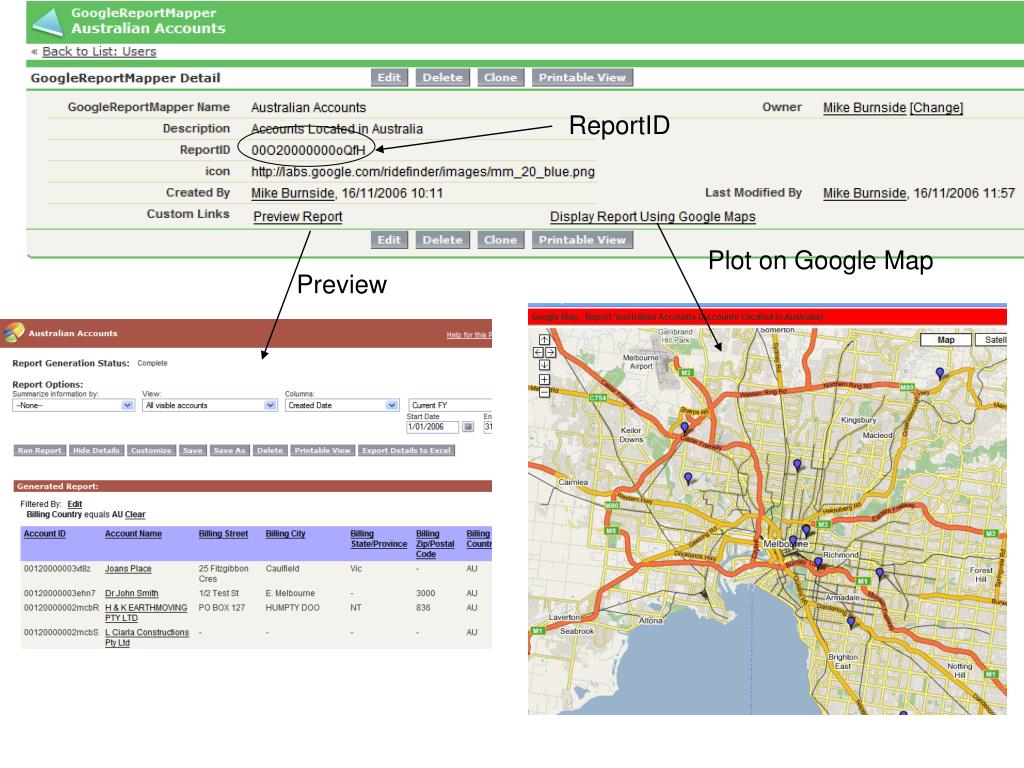Open Mike Burnside link in Last Modified By
This screenshot has height=768, width=1024.
[865, 193]
